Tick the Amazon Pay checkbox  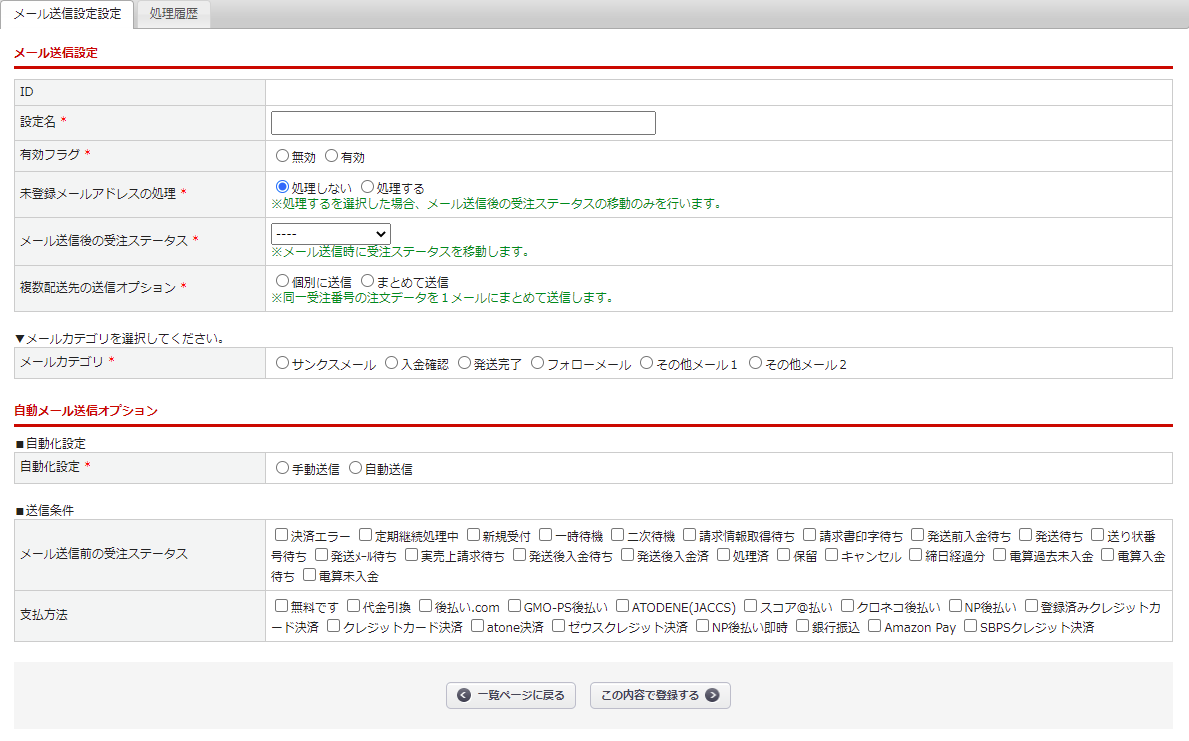[875, 626]
